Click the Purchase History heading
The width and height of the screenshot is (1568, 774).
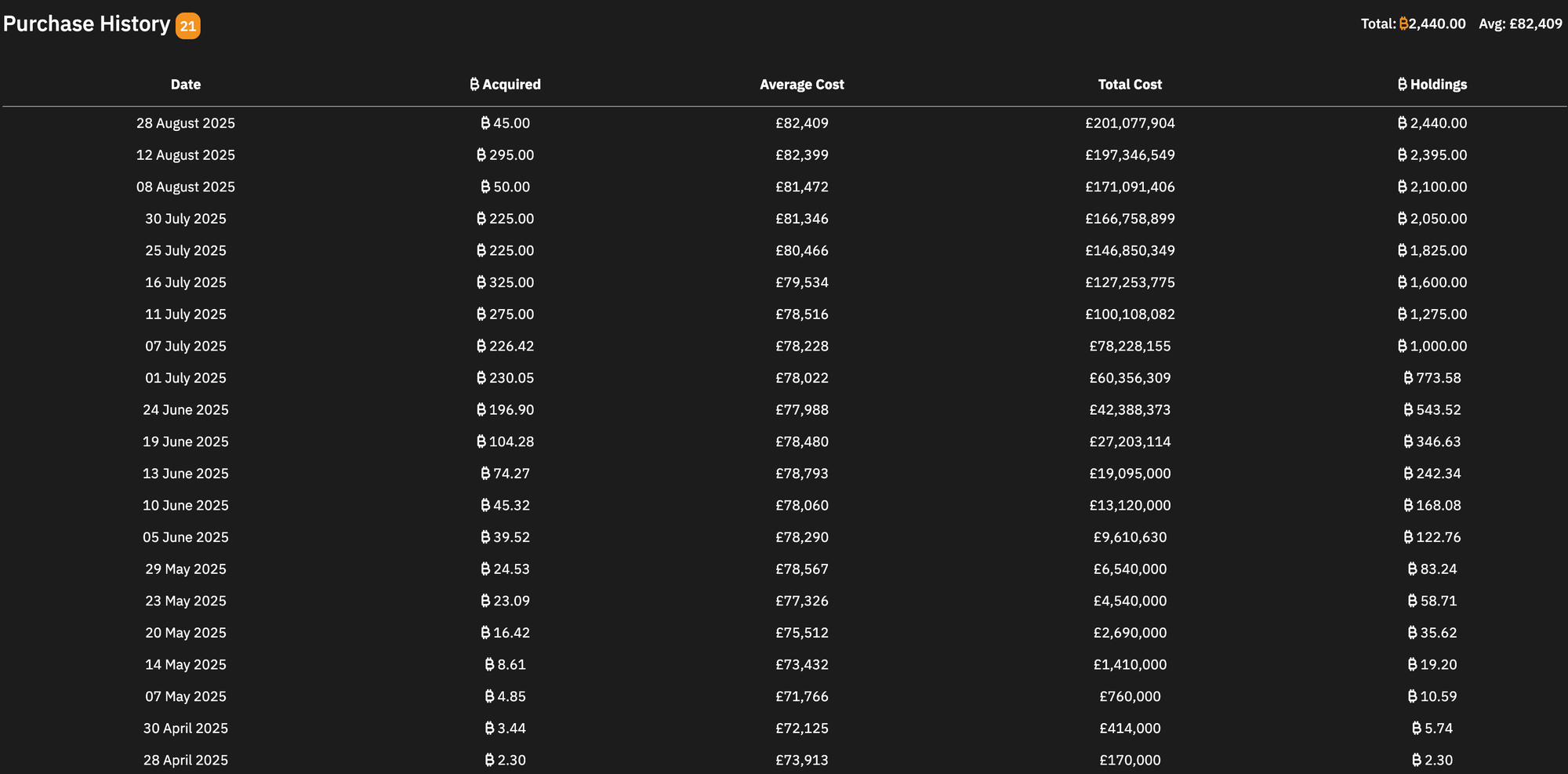86,24
